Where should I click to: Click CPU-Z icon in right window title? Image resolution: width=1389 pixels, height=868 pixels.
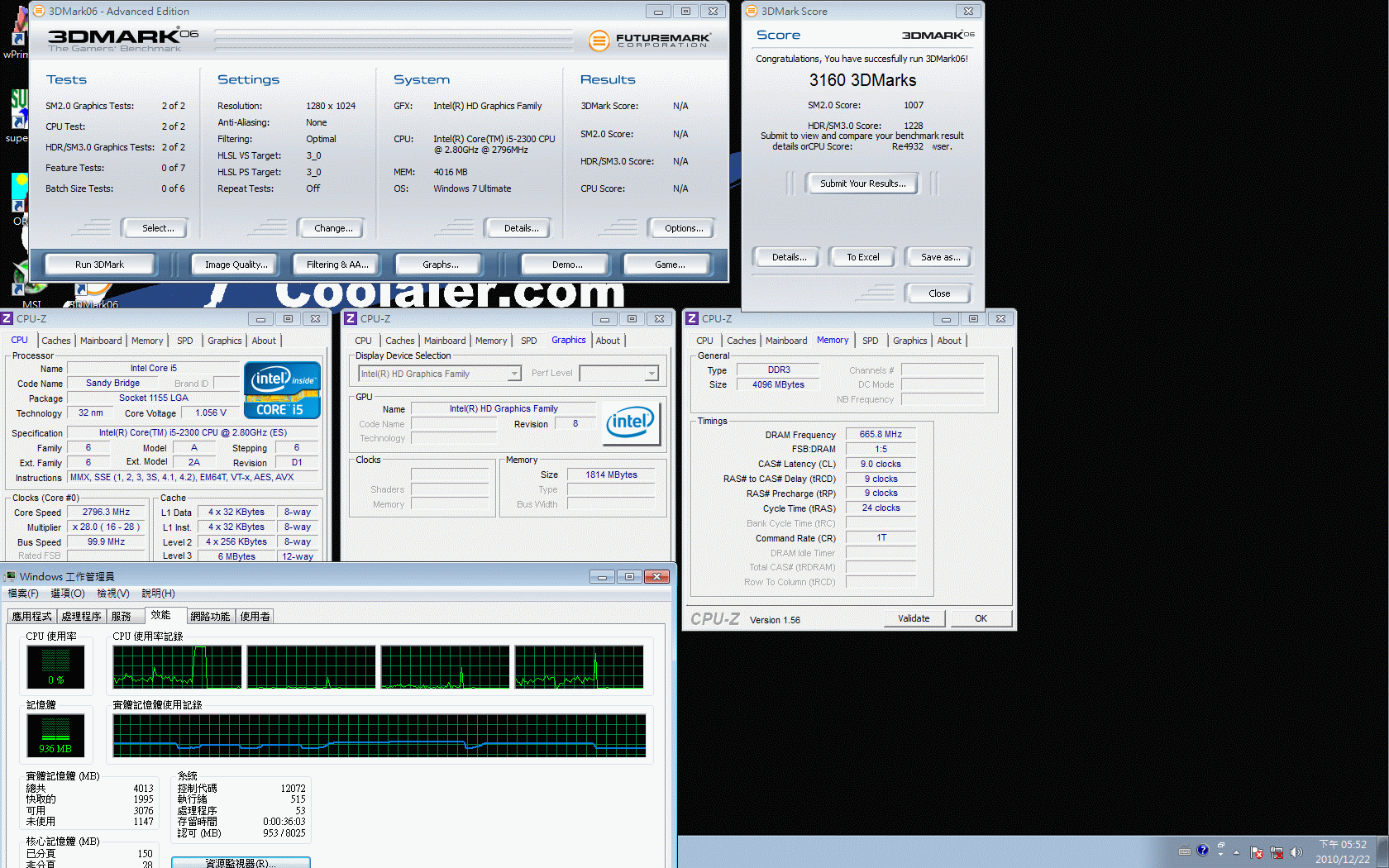pyautogui.click(x=692, y=318)
